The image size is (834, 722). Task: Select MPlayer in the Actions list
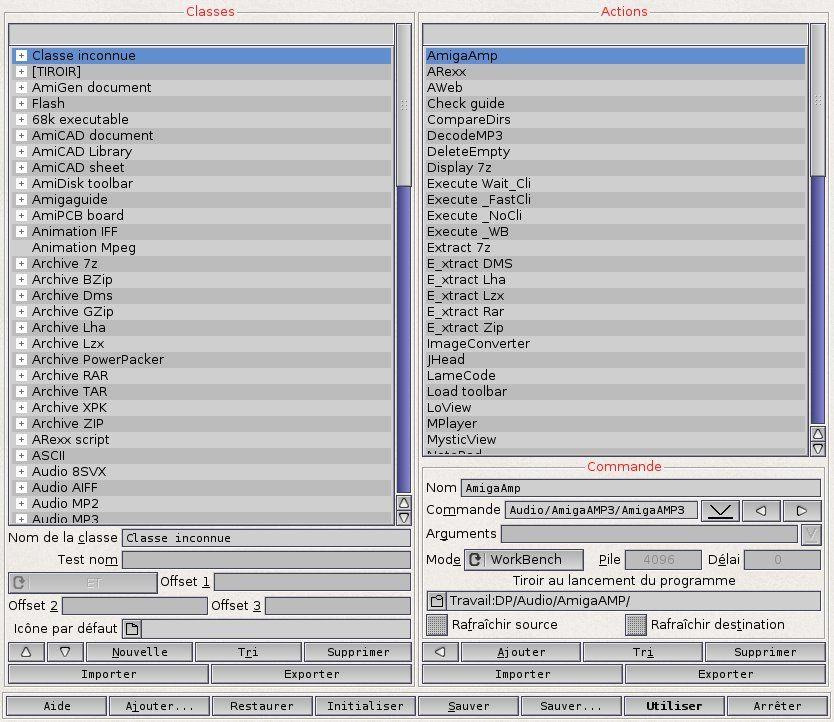[x=615, y=424]
